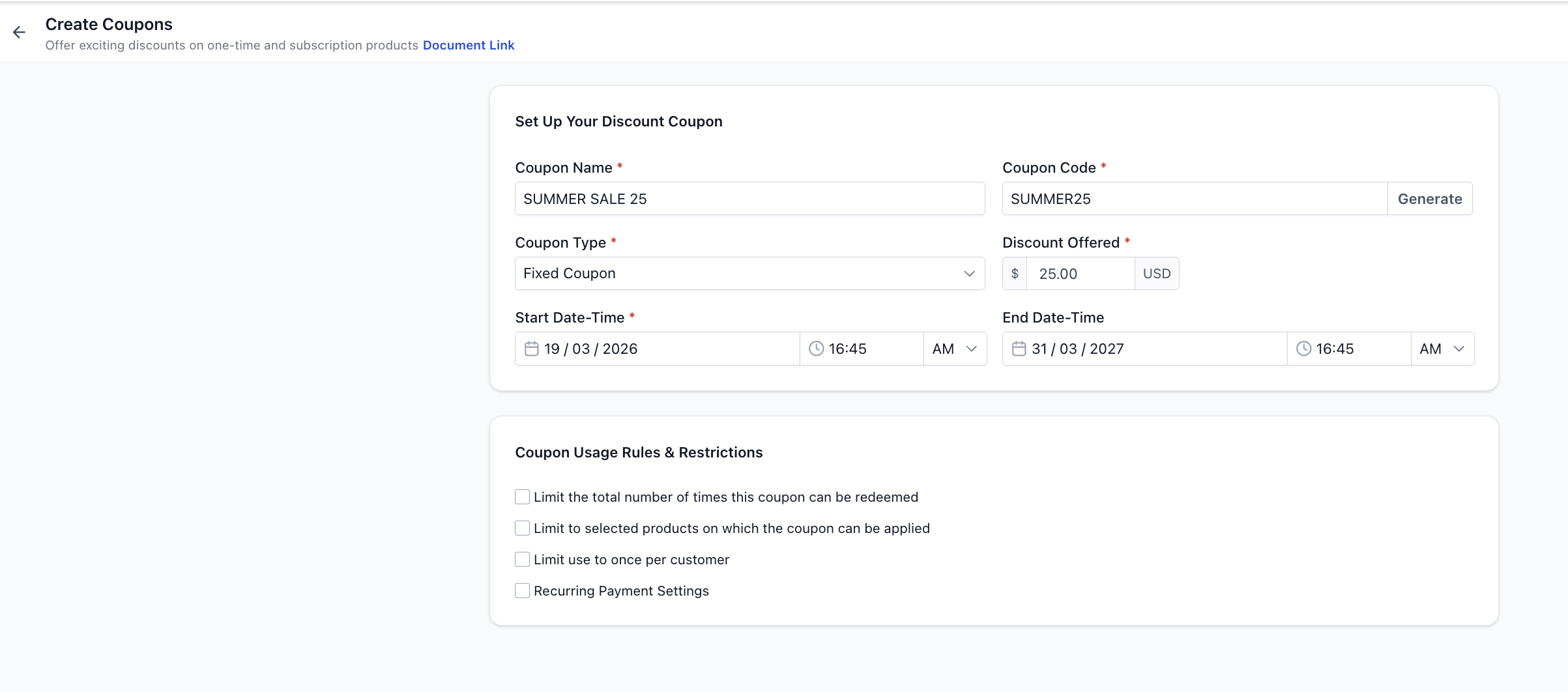Click the end date calendar icon
The image size is (1568, 692).
1019,349
